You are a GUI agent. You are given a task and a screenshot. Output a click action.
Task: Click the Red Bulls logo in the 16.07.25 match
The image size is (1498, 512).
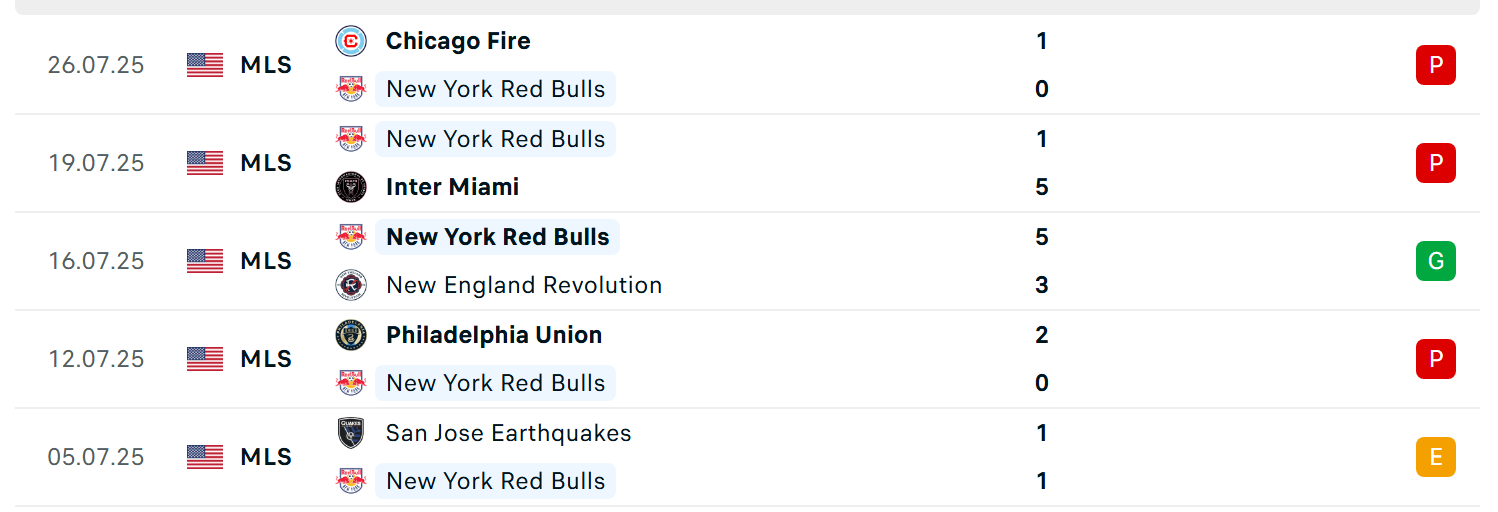point(351,237)
